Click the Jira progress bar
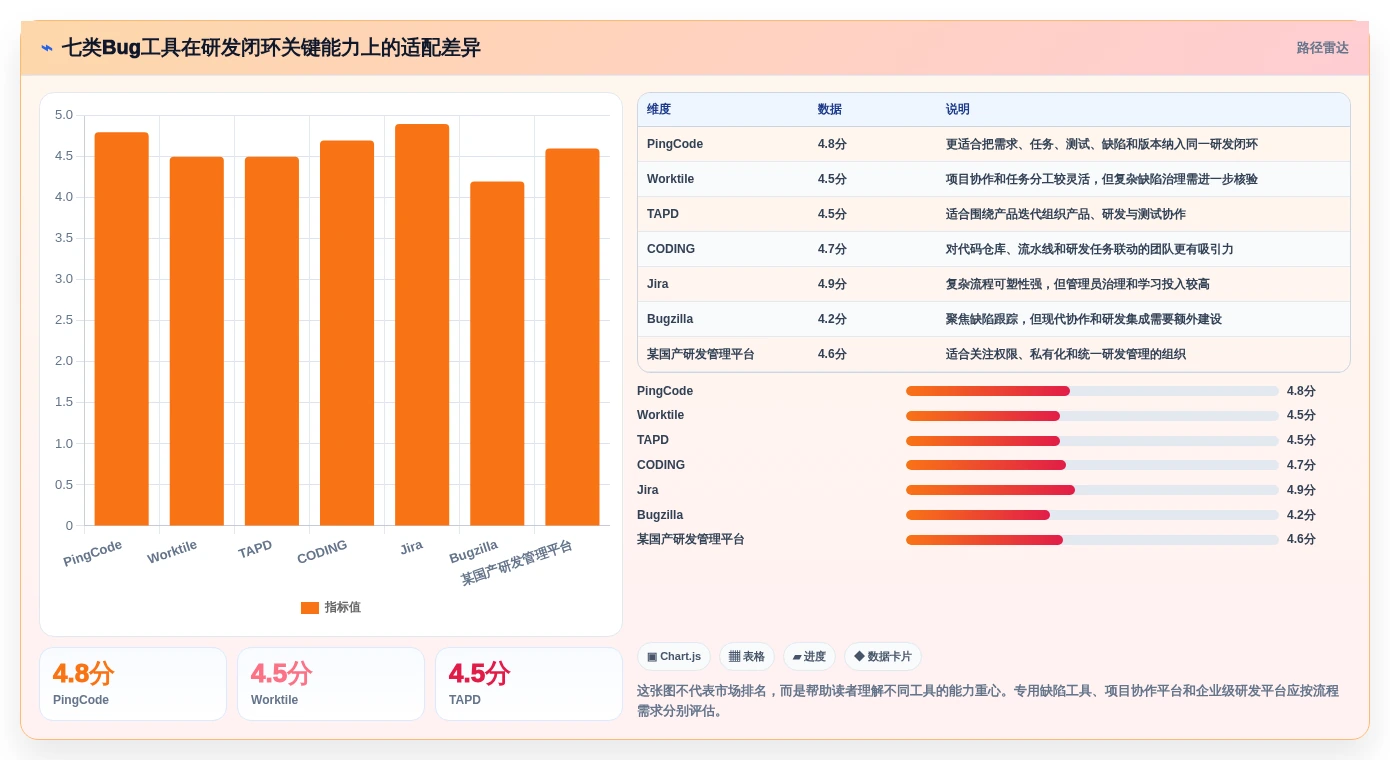Image resolution: width=1390 pixels, height=760 pixels. 1092,490
